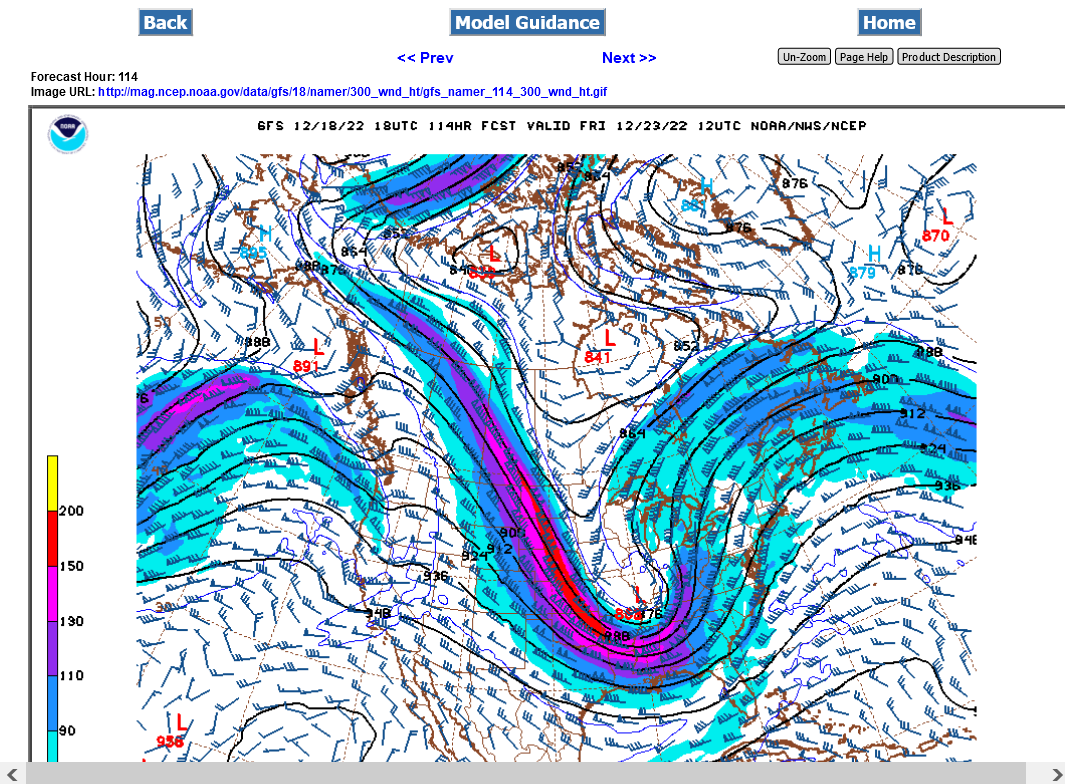Image resolution: width=1065 pixels, height=784 pixels.
Task: Open Page Help
Action: click(863, 57)
